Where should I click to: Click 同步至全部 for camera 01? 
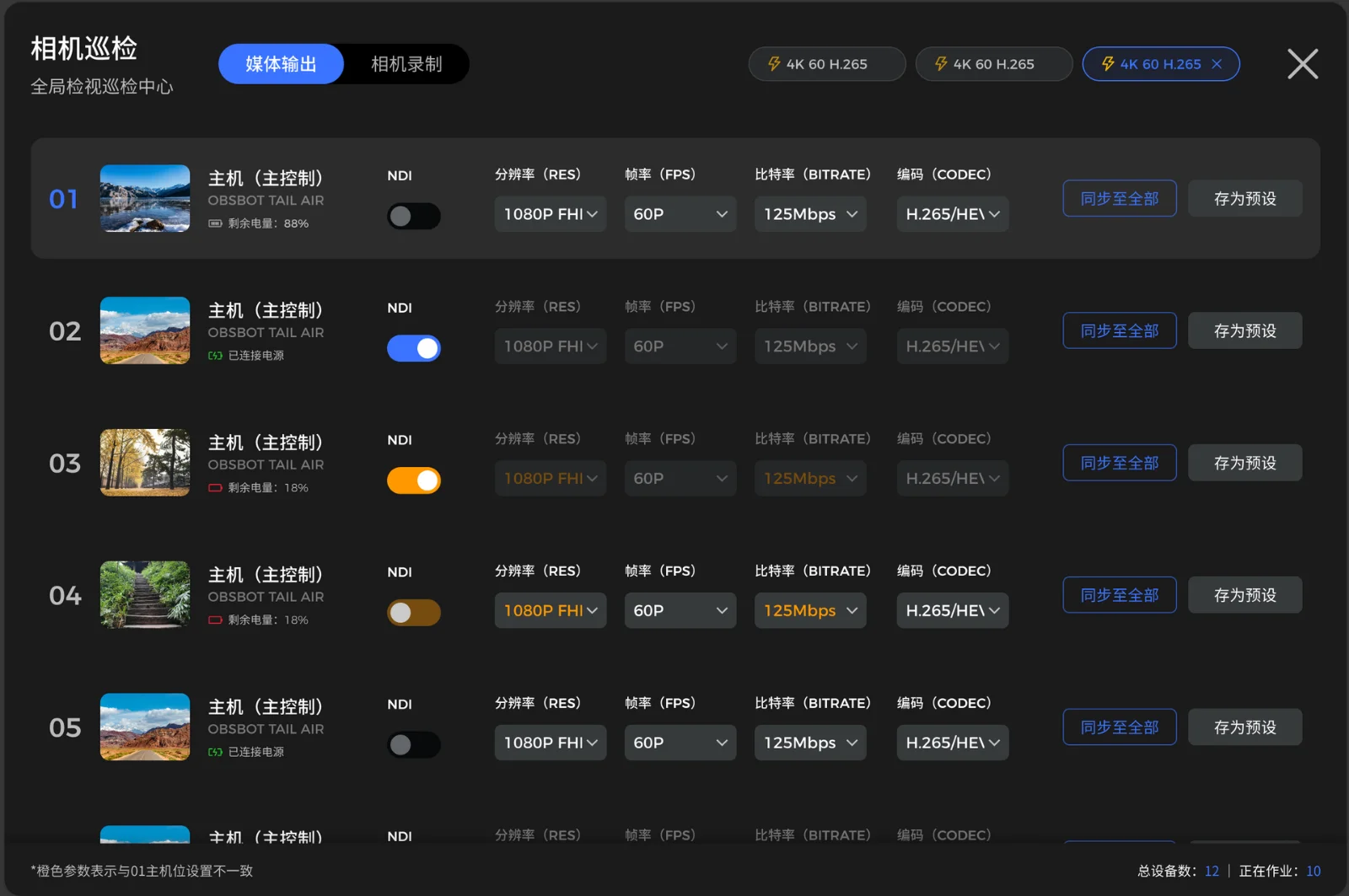(x=1120, y=198)
